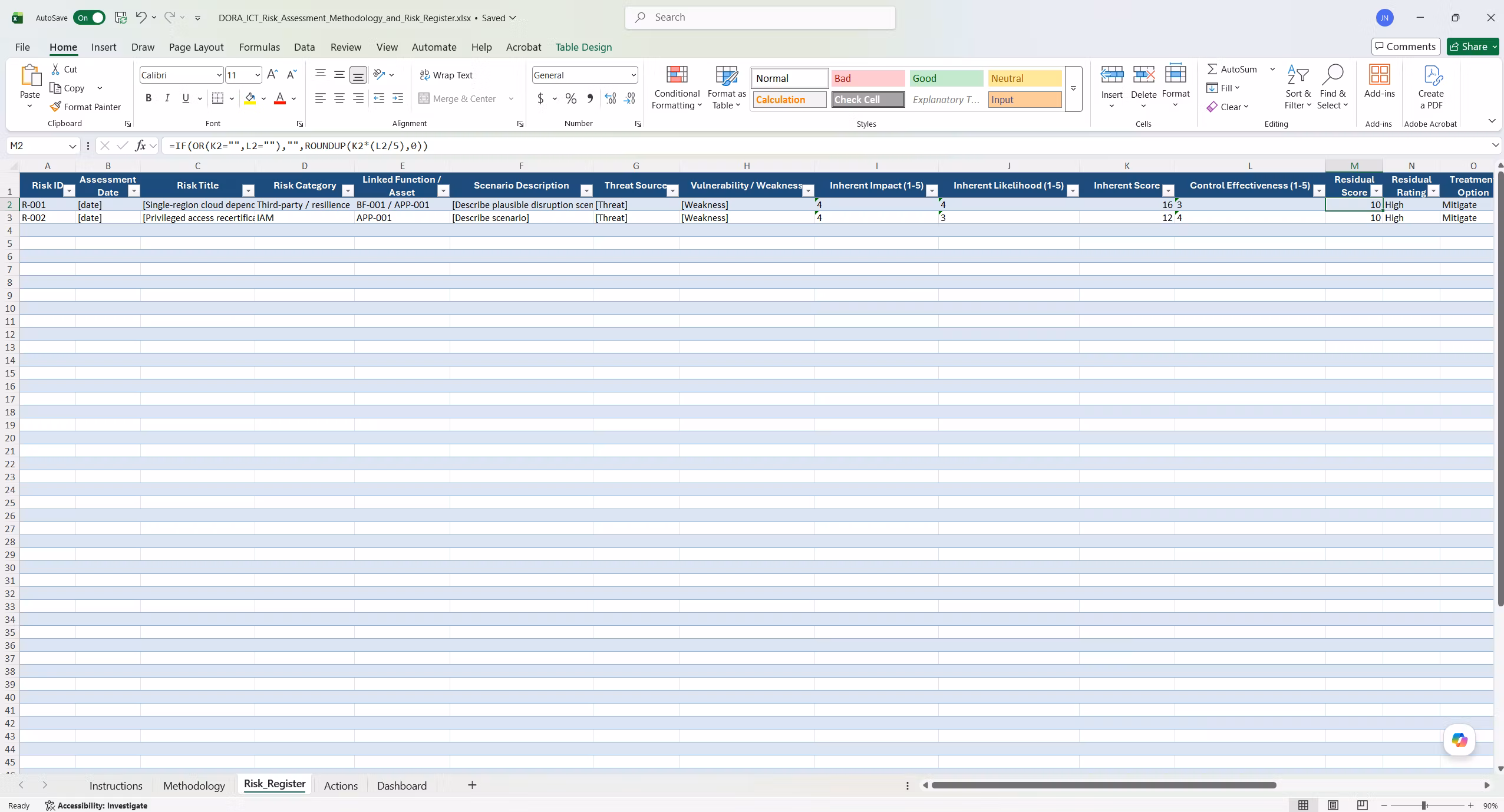Switch to the Dashboard sheet tab
1504x812 pixels.
tap(402, 785)
